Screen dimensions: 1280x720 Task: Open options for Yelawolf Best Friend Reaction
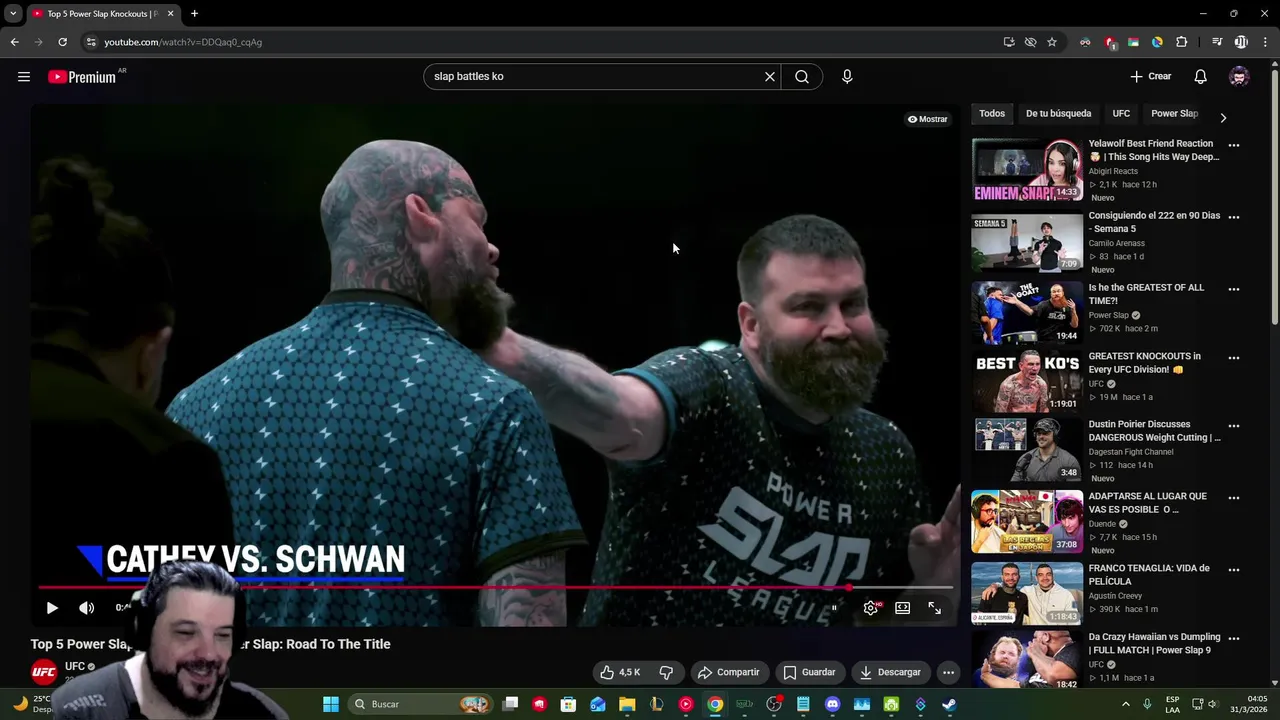[x=1234, y=145]
